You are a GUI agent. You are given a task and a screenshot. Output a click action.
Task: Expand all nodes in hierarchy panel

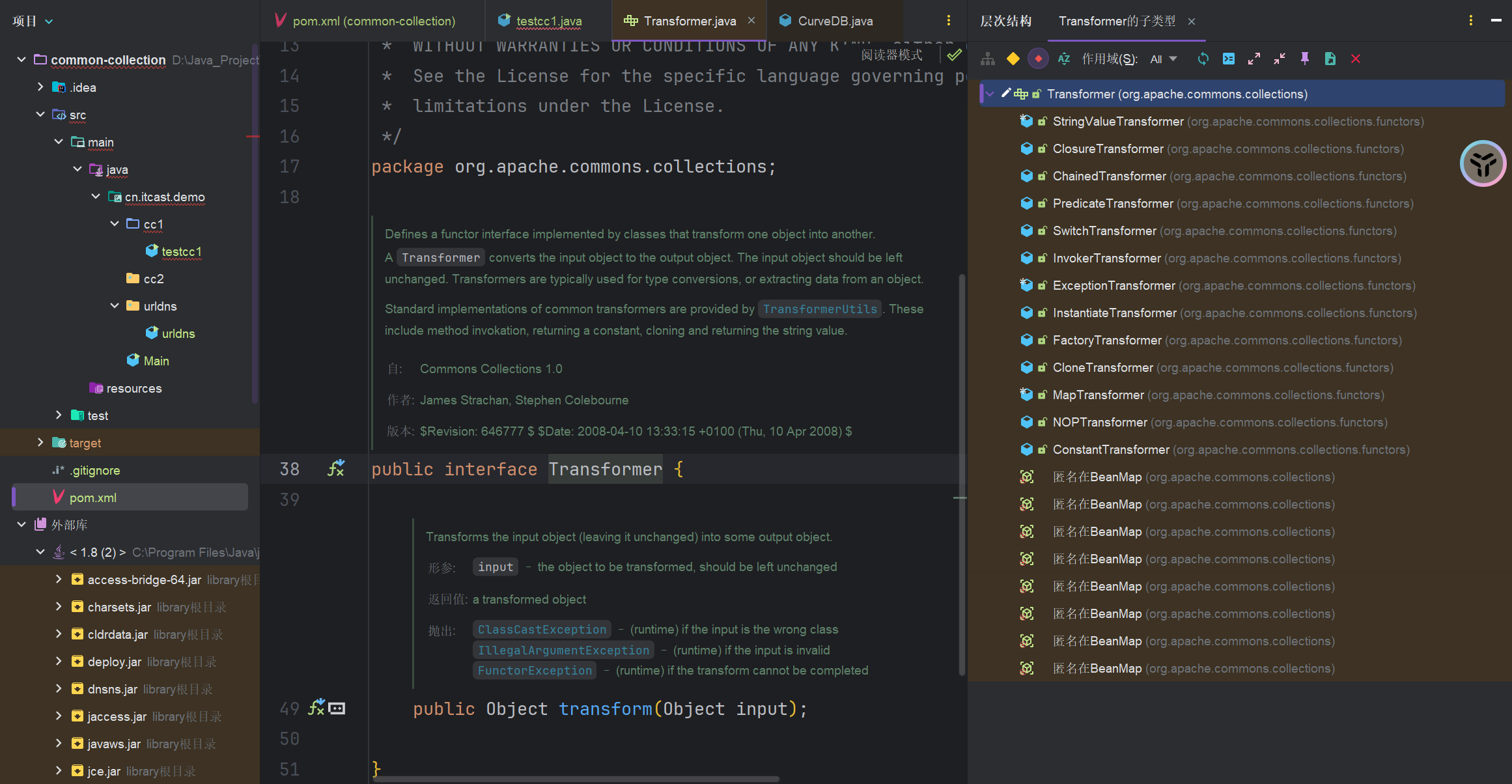1253,59
